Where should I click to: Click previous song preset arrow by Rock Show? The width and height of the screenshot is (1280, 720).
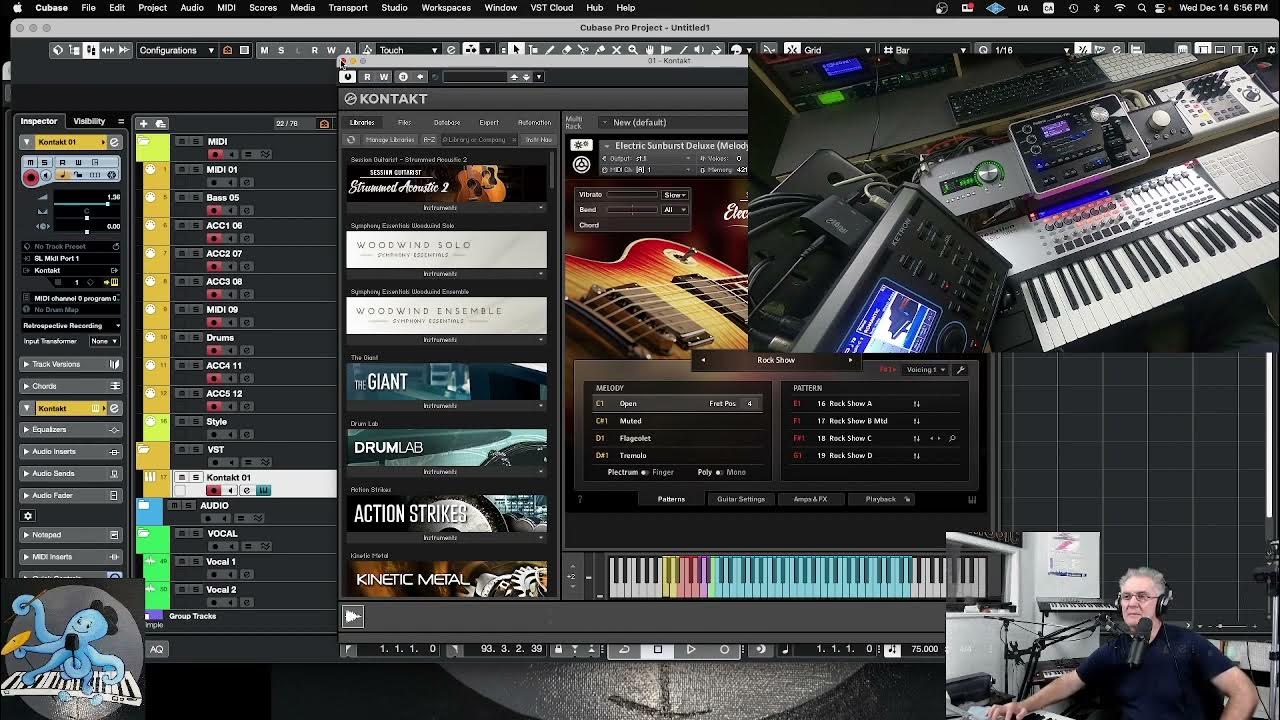coord(703,360)
